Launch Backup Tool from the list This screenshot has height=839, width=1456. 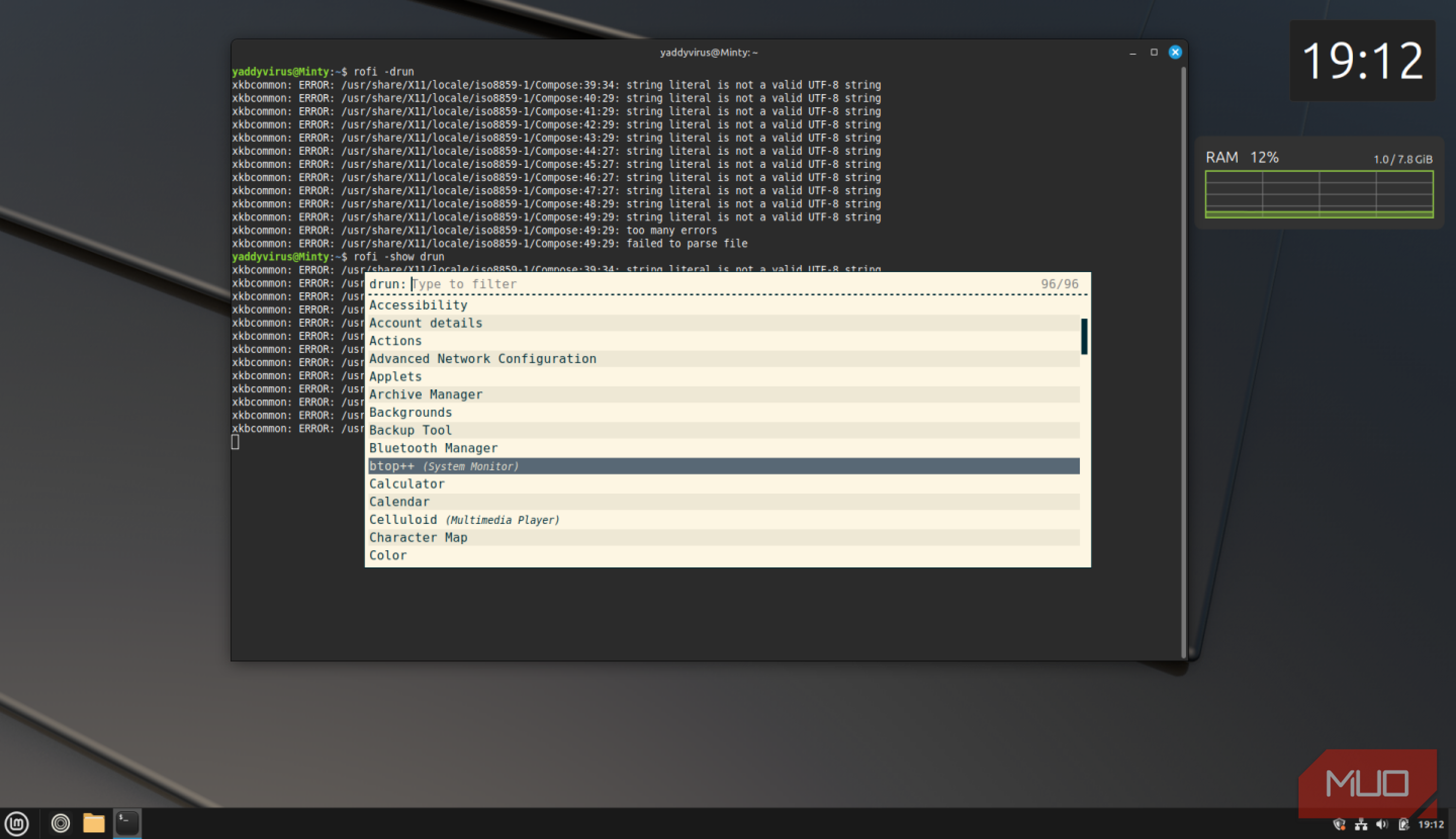pos(724,430)
